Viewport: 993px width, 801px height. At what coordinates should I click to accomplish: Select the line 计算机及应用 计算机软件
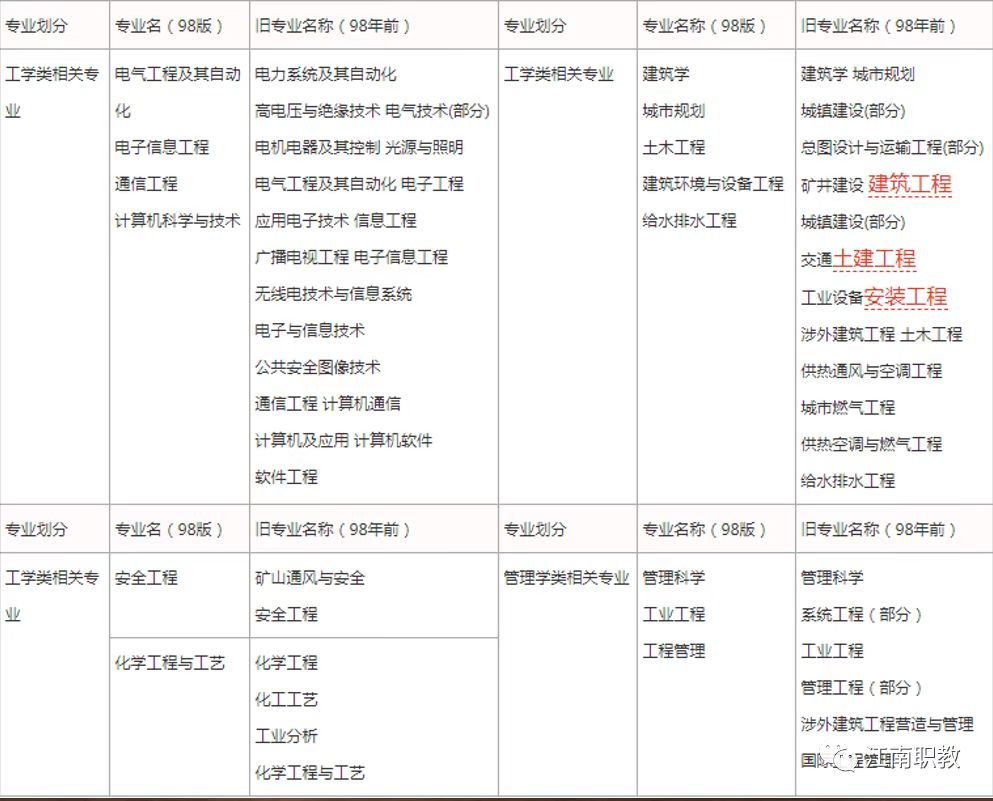pyautogui.click(x=343, y=441)
